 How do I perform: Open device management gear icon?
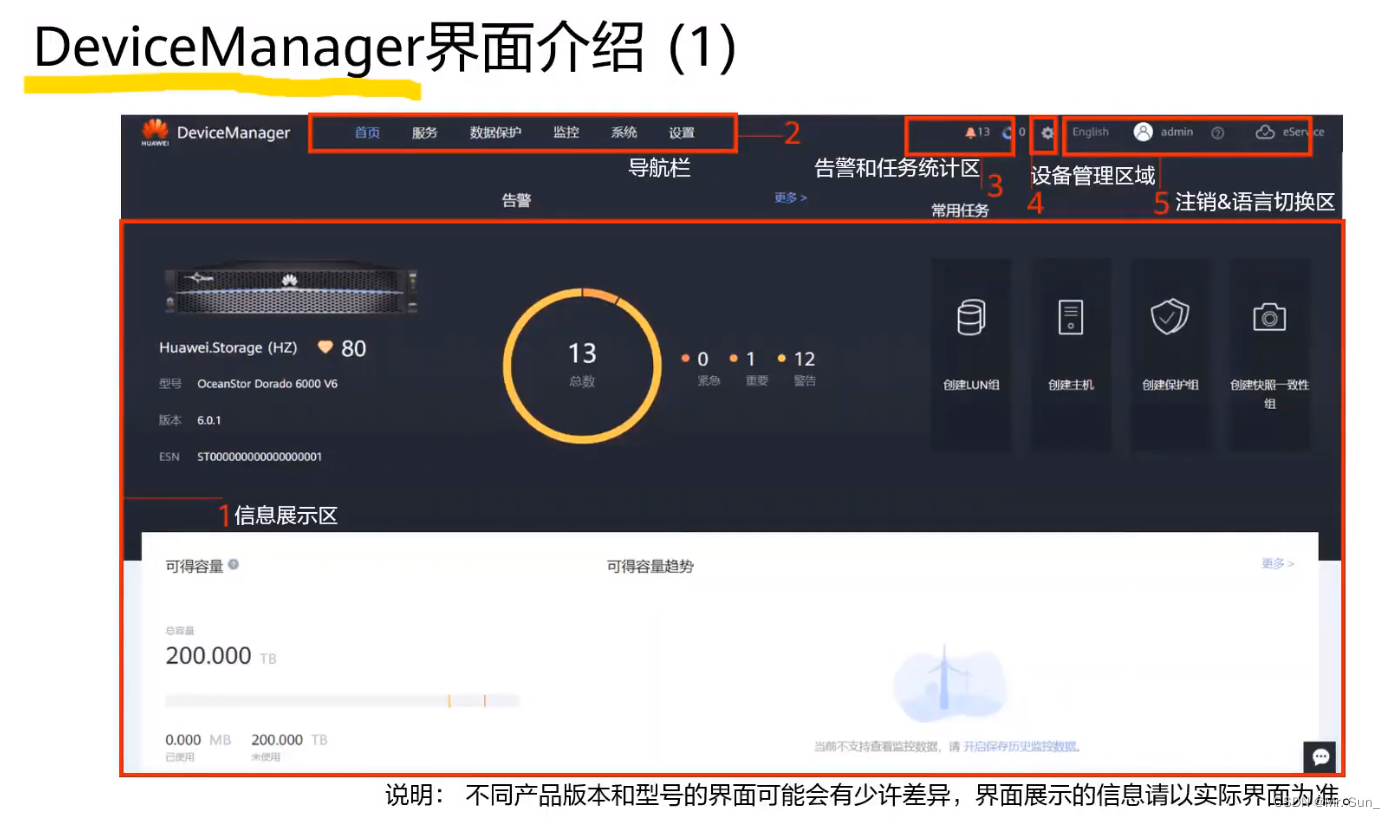tap(1047, 132)
